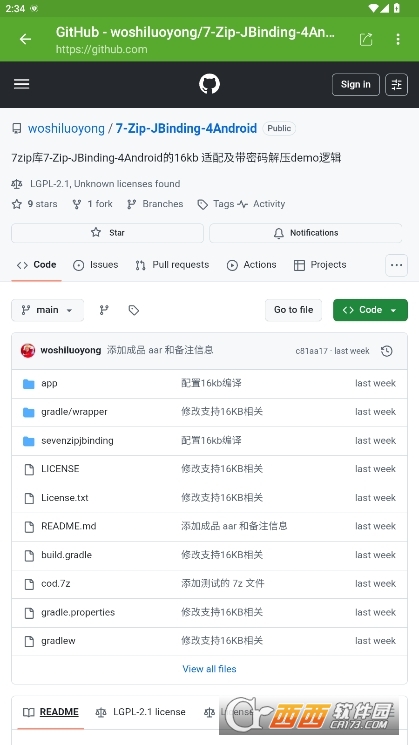
Task: Click the balance scale license icon
Action: pos(17,184)
